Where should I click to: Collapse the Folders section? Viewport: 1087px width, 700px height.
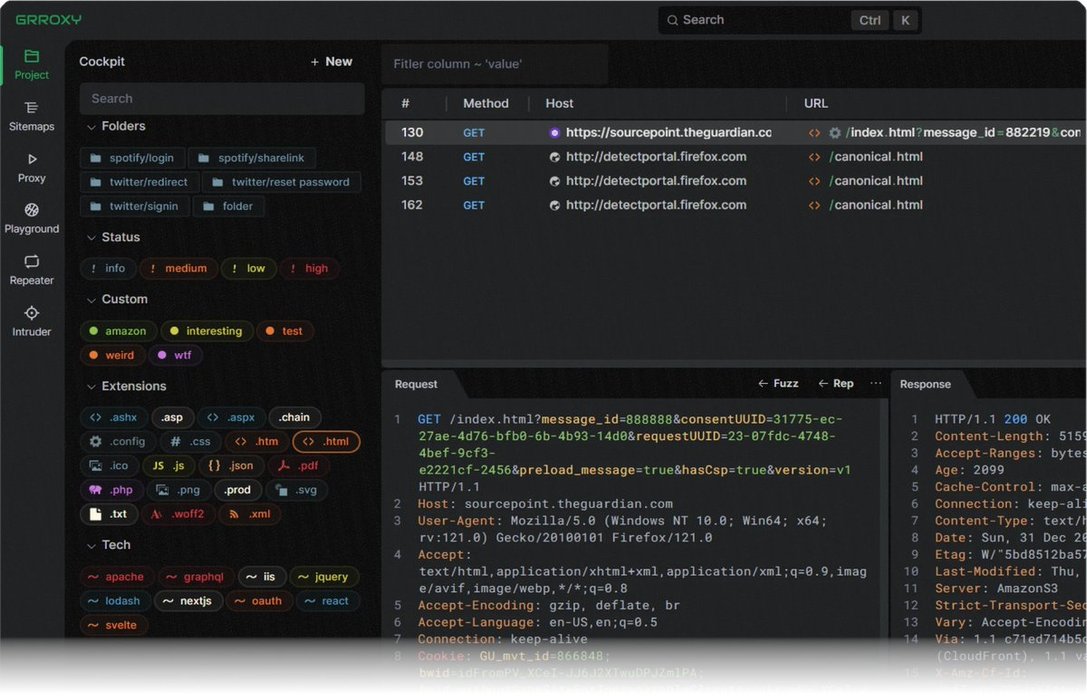pos(92,127)
